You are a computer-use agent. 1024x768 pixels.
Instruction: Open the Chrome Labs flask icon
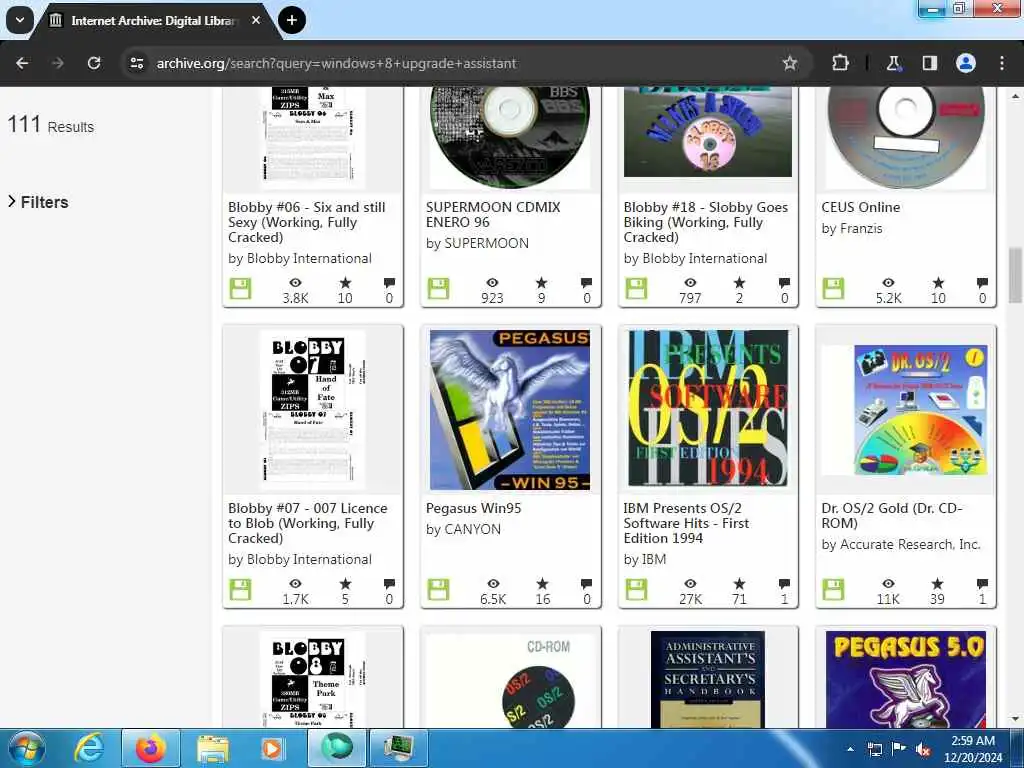(893, 63)
